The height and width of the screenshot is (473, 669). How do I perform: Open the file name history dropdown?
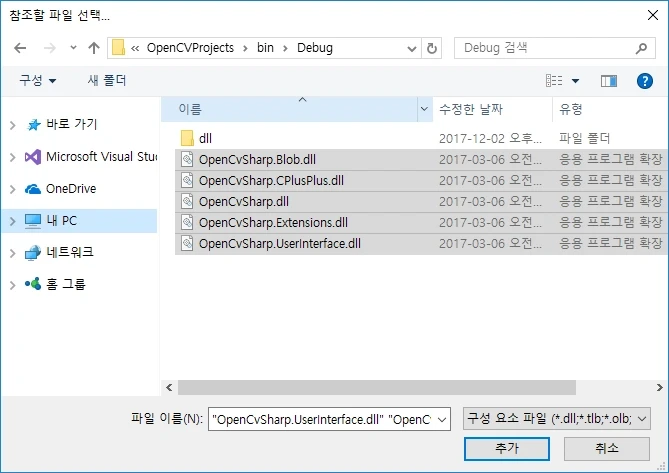pyautogui.click(x=443, y=418)
